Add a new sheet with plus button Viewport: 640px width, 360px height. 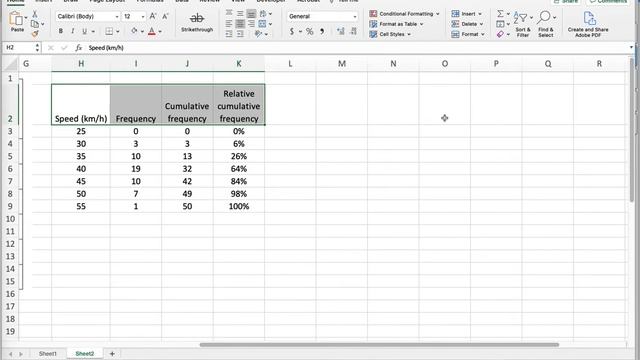click(x=112, y=353)
